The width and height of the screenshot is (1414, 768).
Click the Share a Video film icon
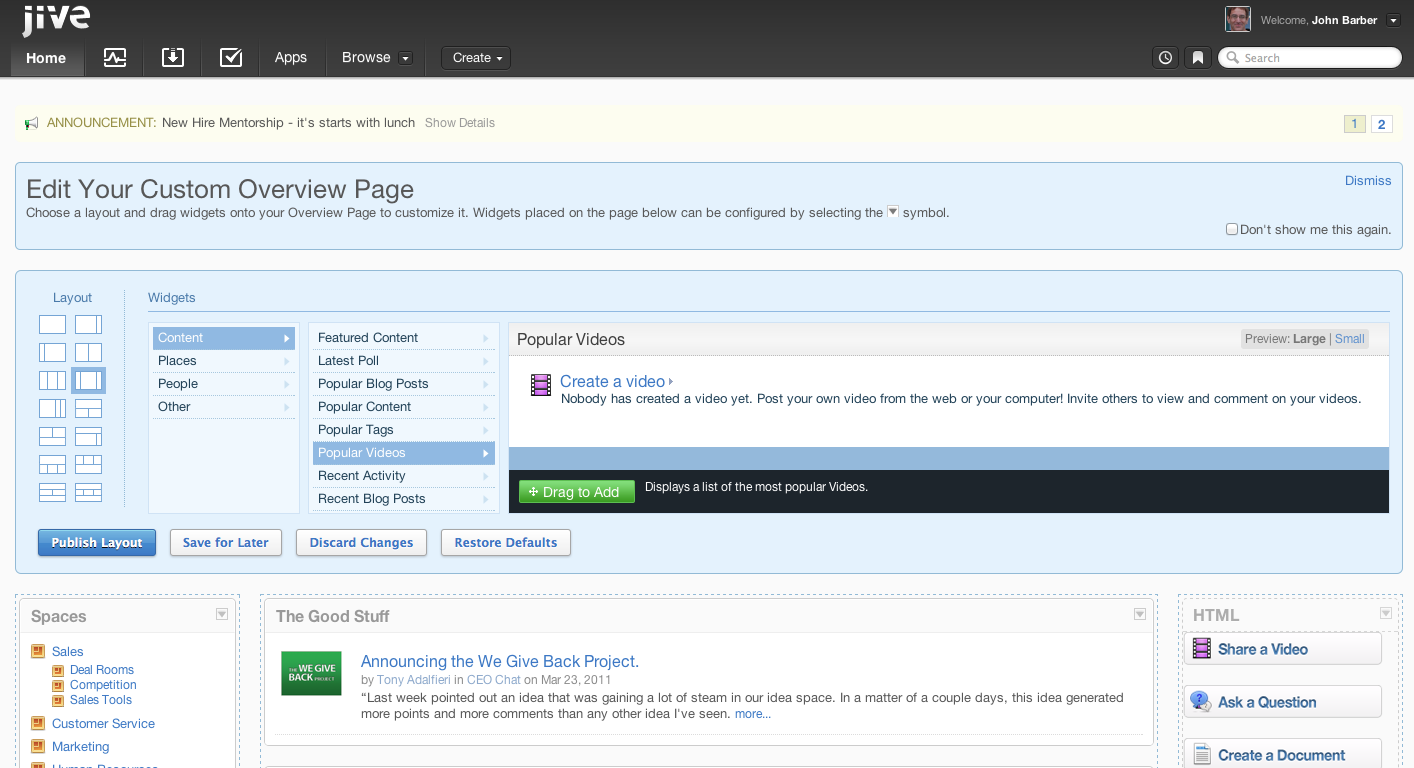pos(1202,649)
